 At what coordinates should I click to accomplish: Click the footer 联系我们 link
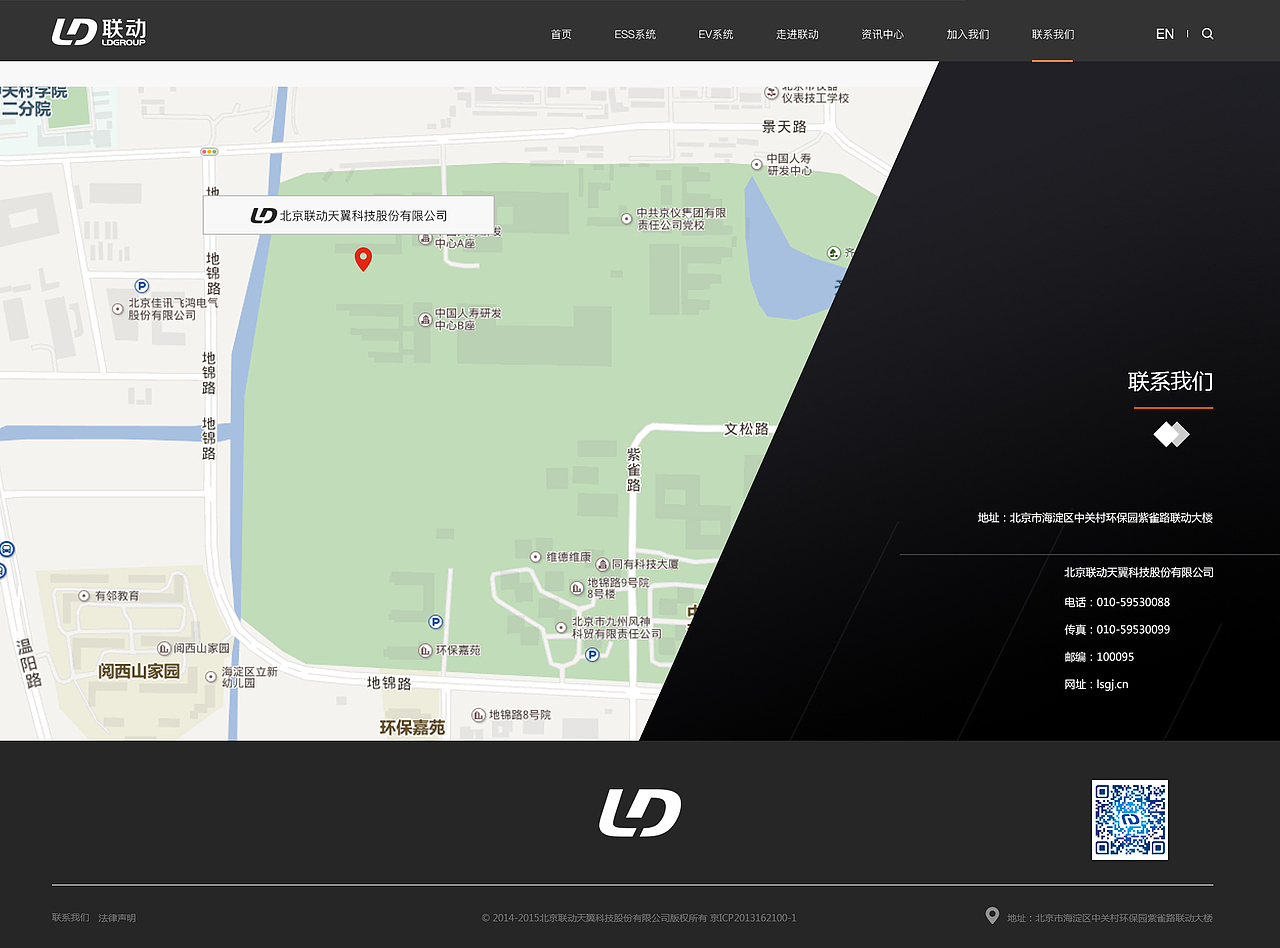(x=70, y=918)
